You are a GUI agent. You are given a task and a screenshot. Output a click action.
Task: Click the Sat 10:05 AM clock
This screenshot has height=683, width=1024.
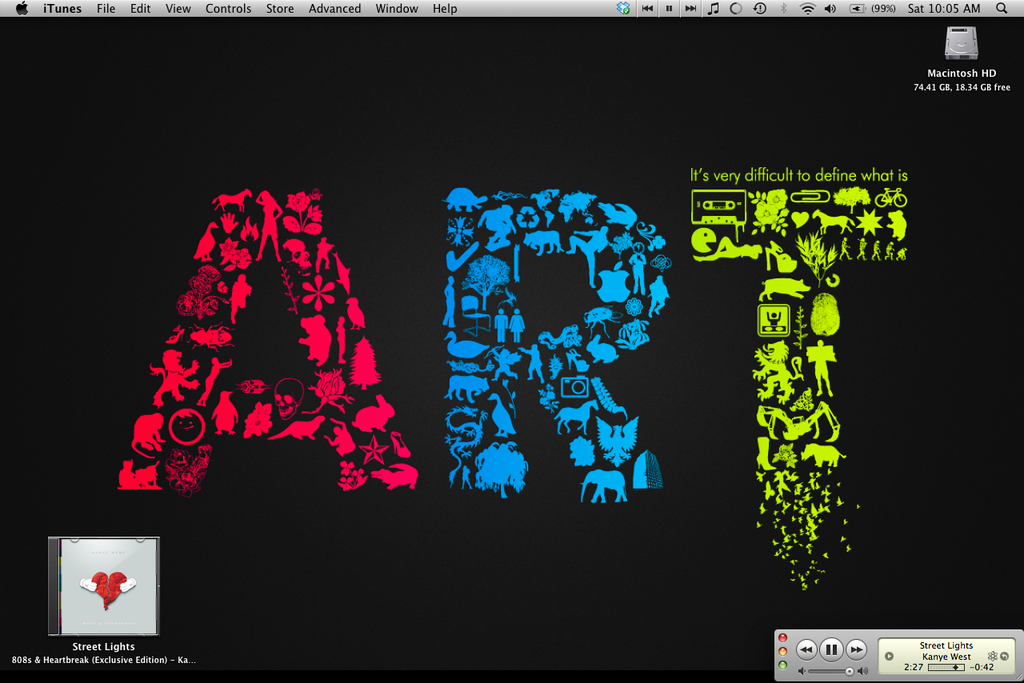944,8
